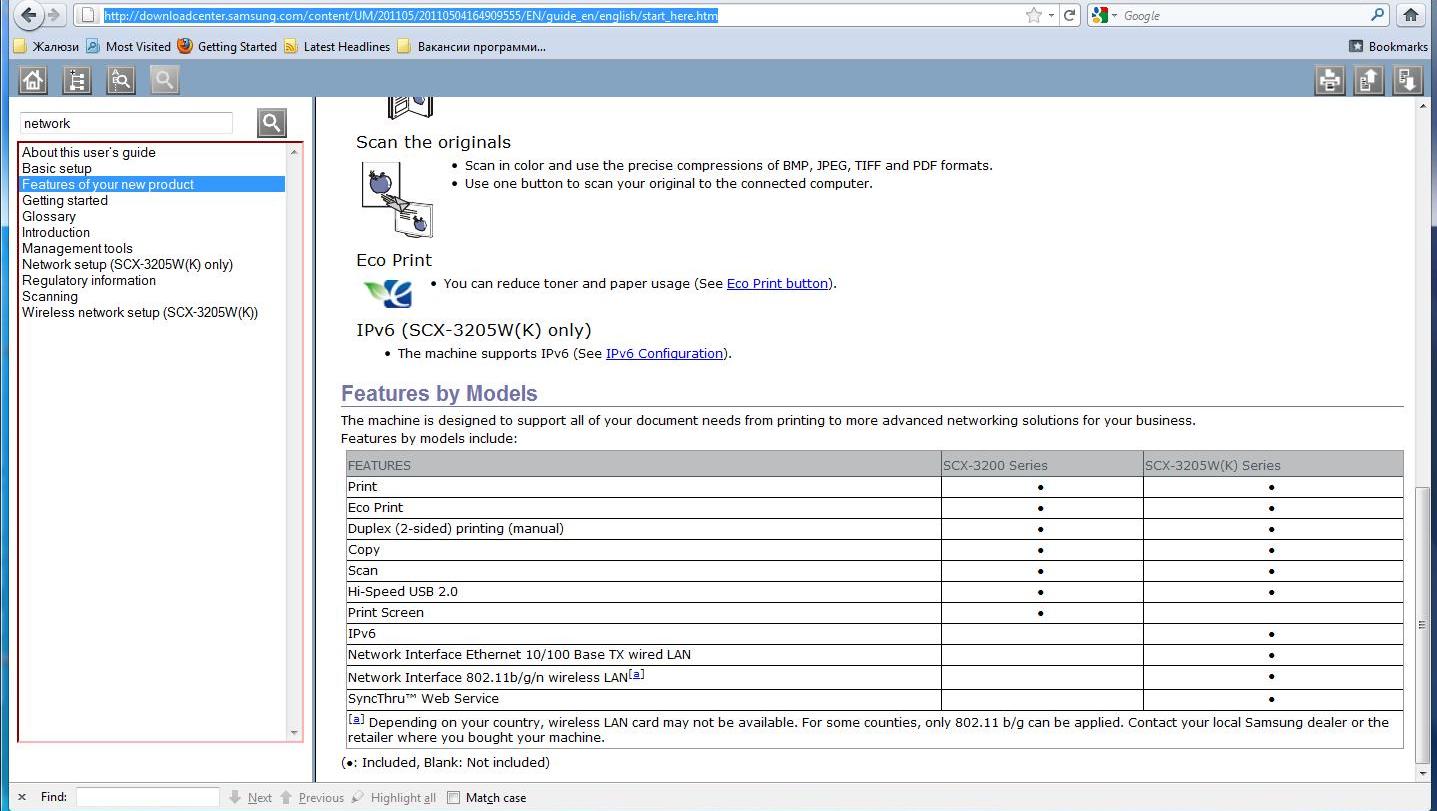This screenshot has height=811, width=1437.
Task: Select Regulatory information search result
Action: [x=89, y=280]
